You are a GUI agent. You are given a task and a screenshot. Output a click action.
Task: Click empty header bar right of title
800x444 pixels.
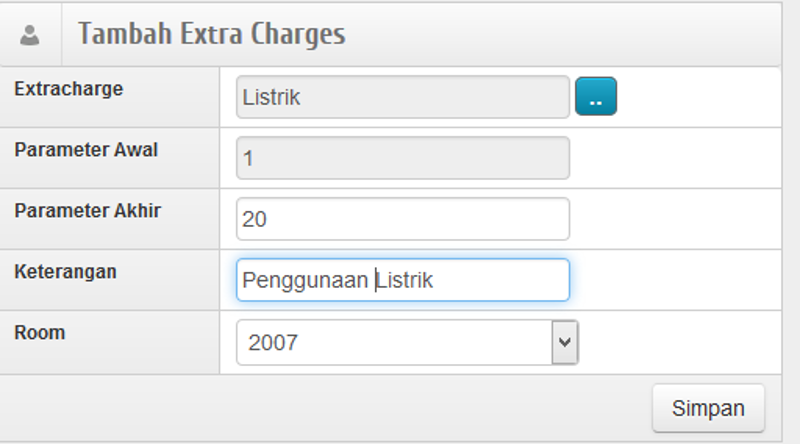tap(560, 34)
